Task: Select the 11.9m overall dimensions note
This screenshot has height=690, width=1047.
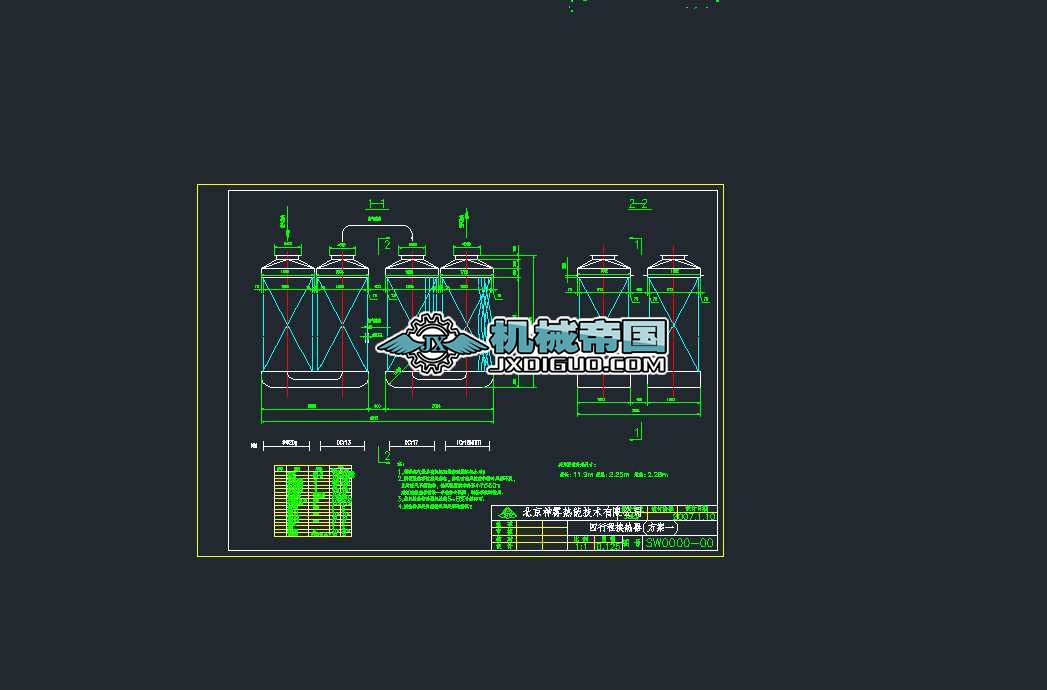Action: click(x=613, y=475)
